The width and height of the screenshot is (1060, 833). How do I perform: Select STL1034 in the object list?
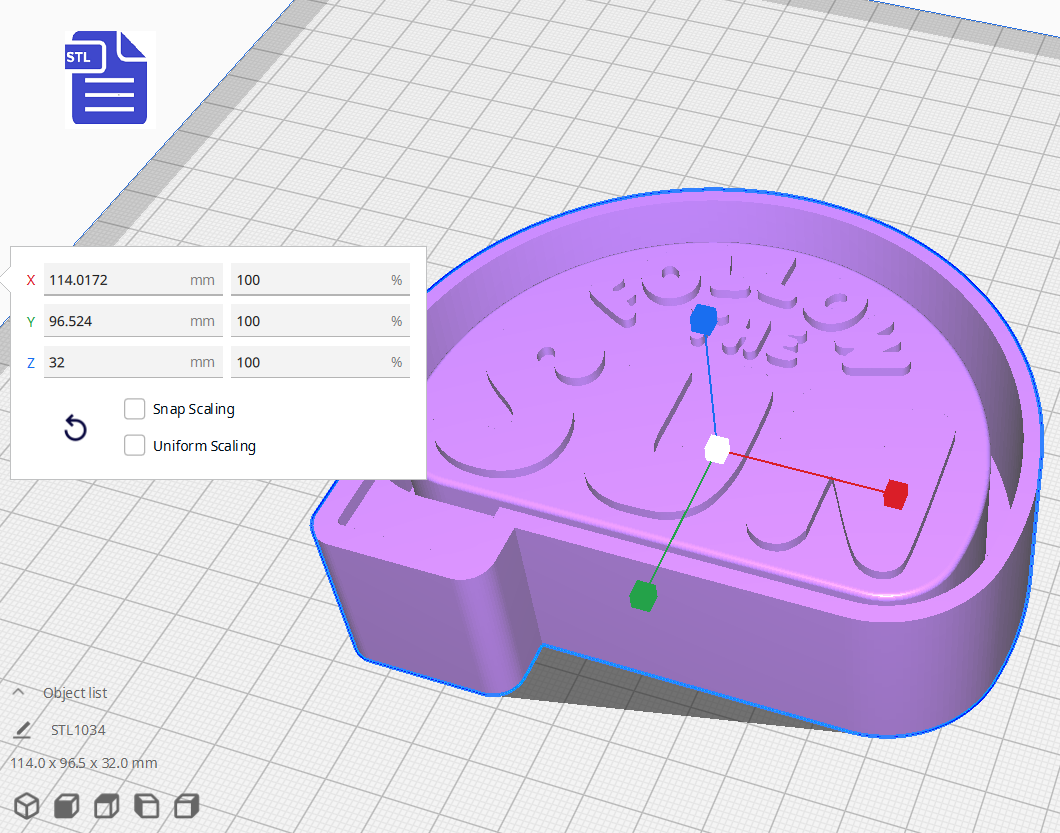coord(77,730)
